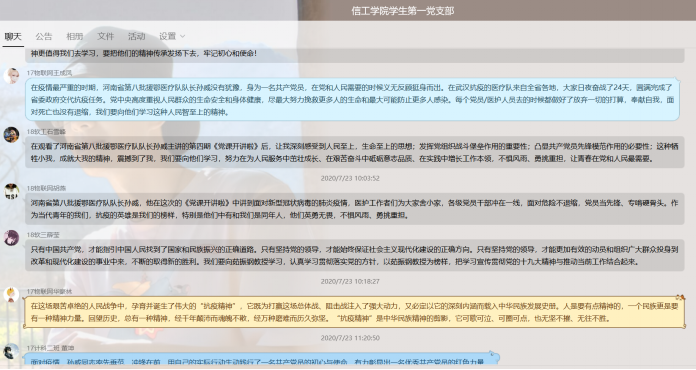Open avatar of sender 17物联网王成风
Image resolution: width=696 pixels, height=370 pixels.
click(11, 75)
